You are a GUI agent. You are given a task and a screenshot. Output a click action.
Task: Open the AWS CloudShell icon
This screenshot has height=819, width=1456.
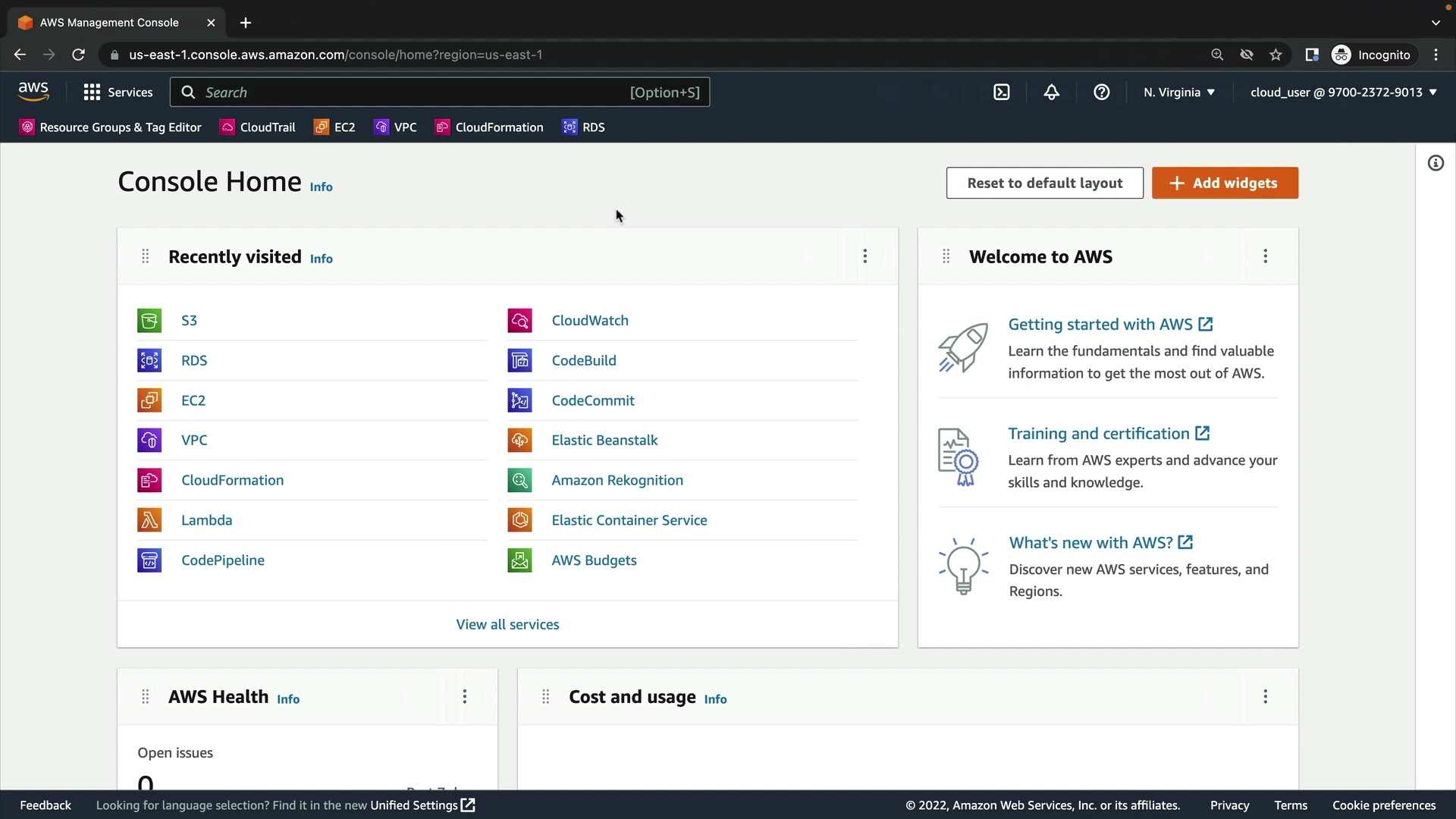[x=1002, y=93]
